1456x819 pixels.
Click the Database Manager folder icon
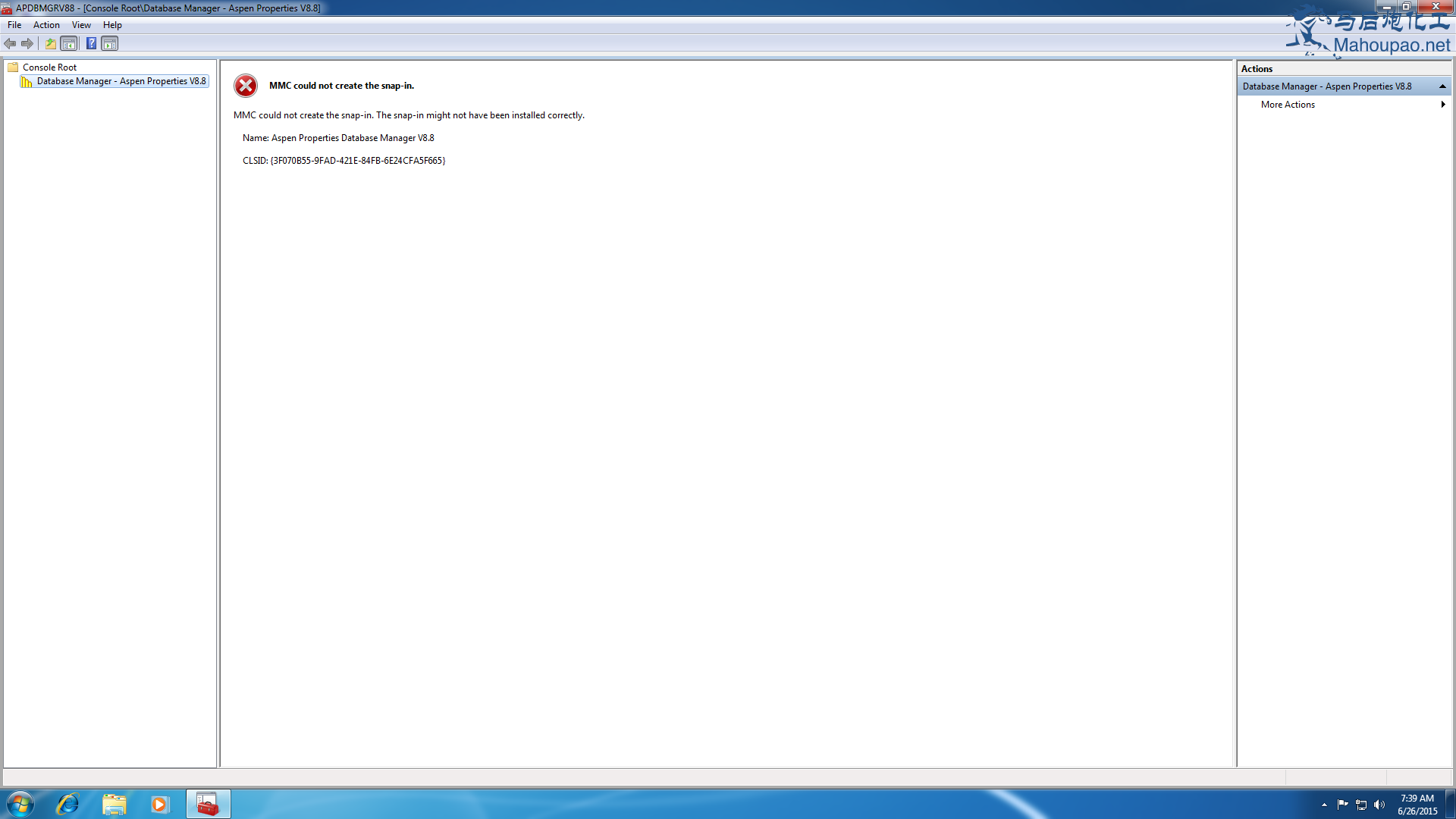point(27,80)
